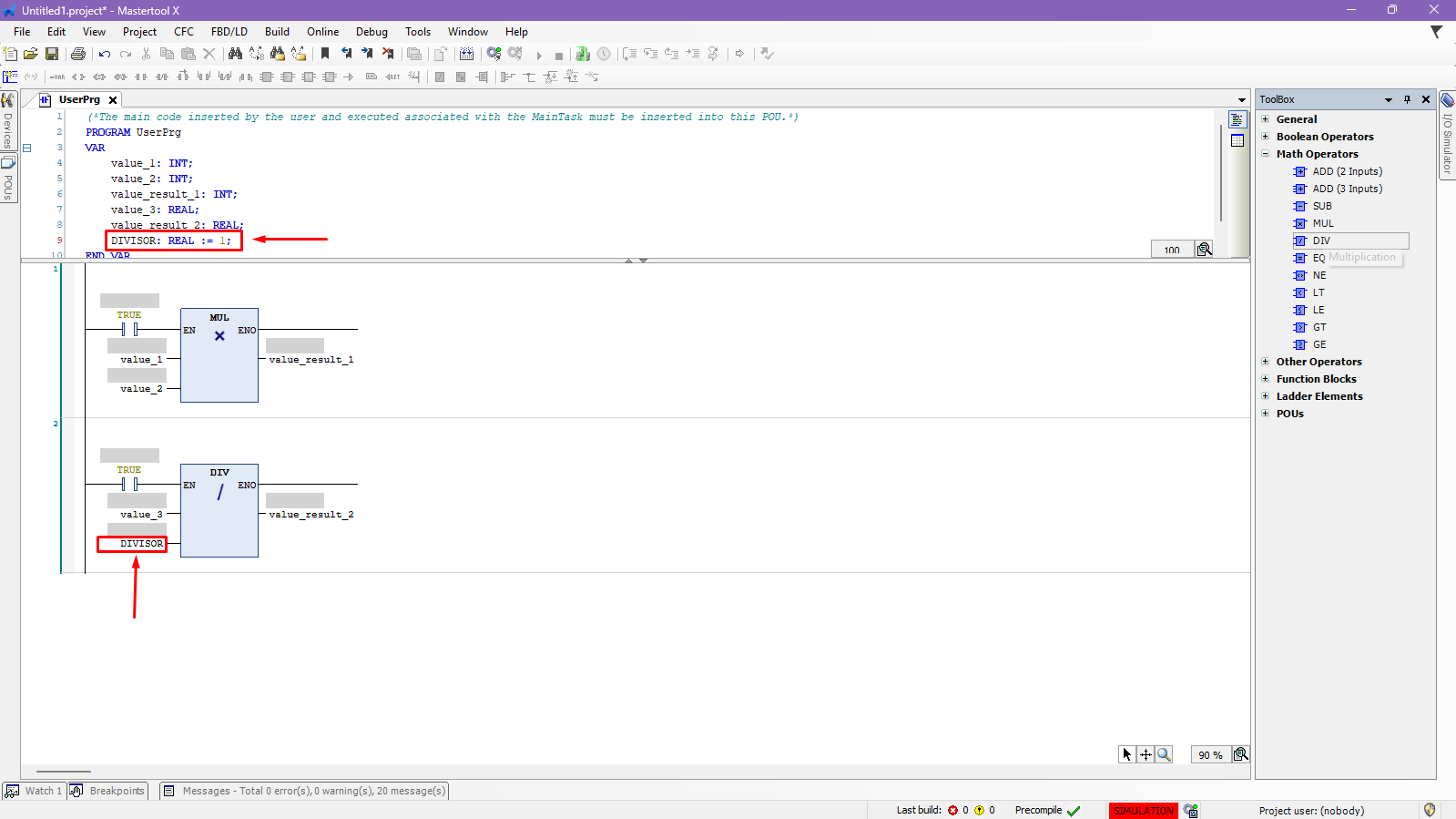Click the 90 % zoom level field
The height and width of the screenshot is (819, 1456).
coord(1210,755)
